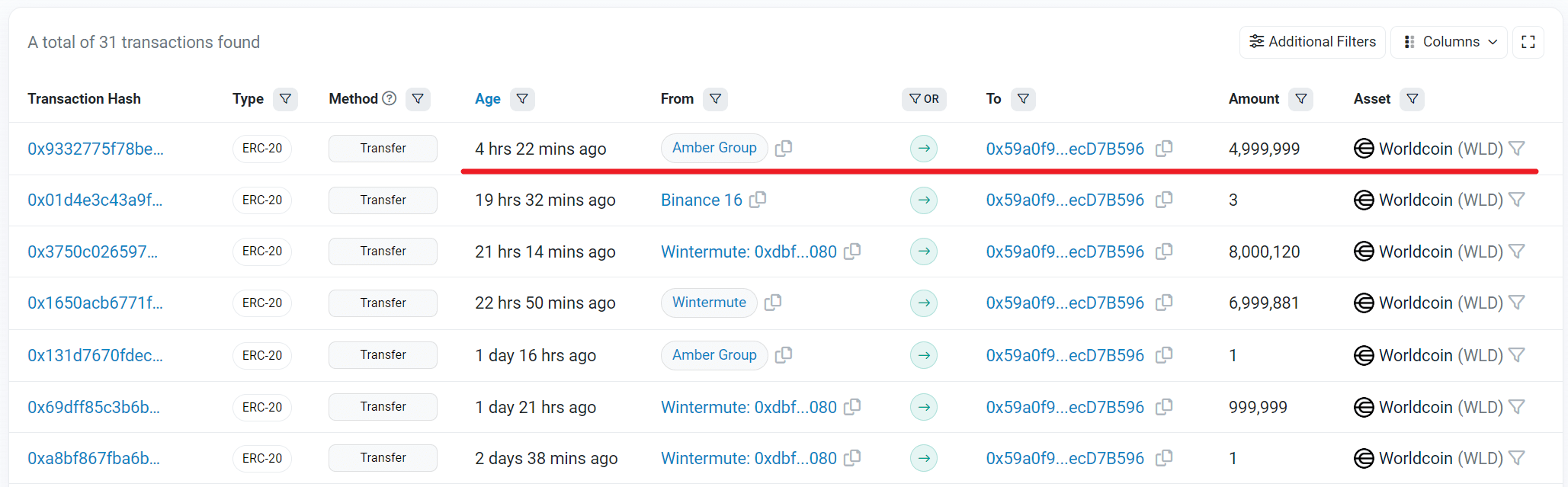Screen dimensions: 1568x487
Task: Toggle the Age column time format
Action: 488,99
